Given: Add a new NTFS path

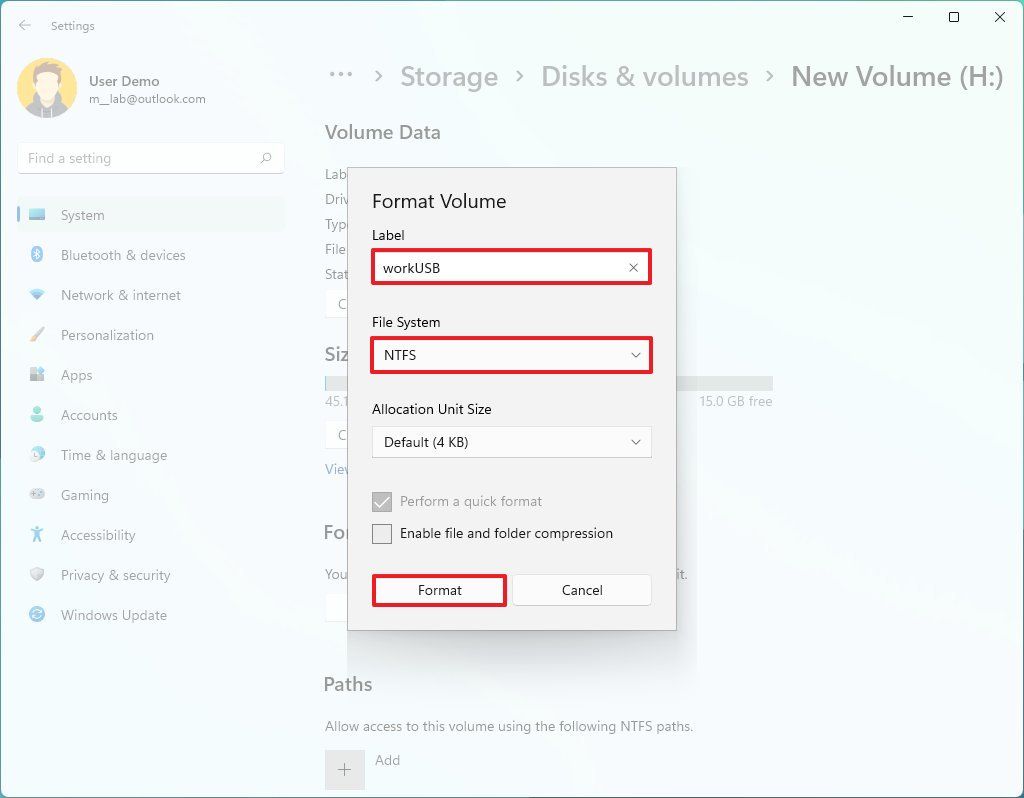Looking at the screenshot, I should [345, 769].
